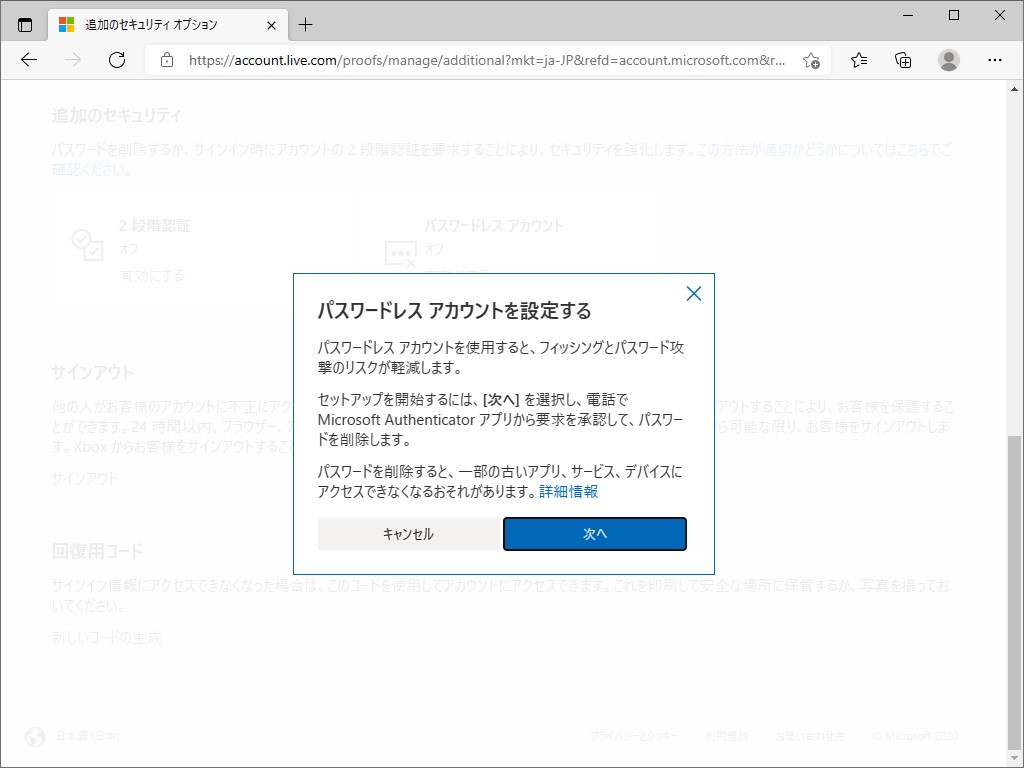Select the 次へ button in the dialog

(x=594, y=533)
